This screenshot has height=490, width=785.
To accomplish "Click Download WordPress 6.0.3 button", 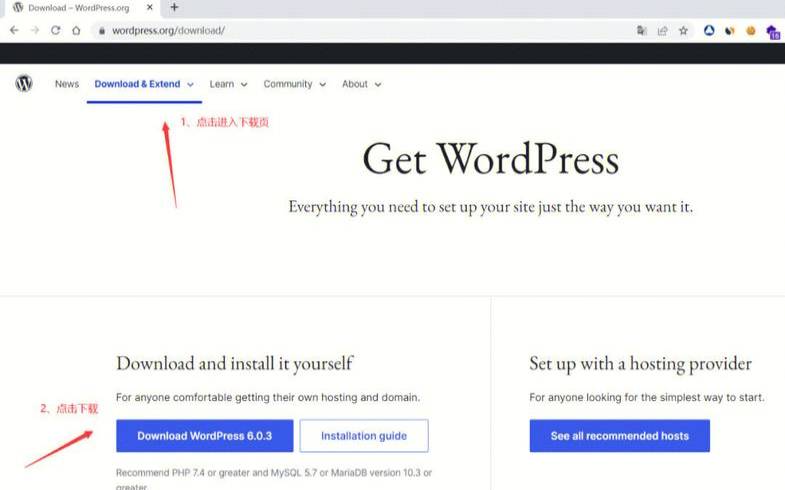I will coord(205,436).
